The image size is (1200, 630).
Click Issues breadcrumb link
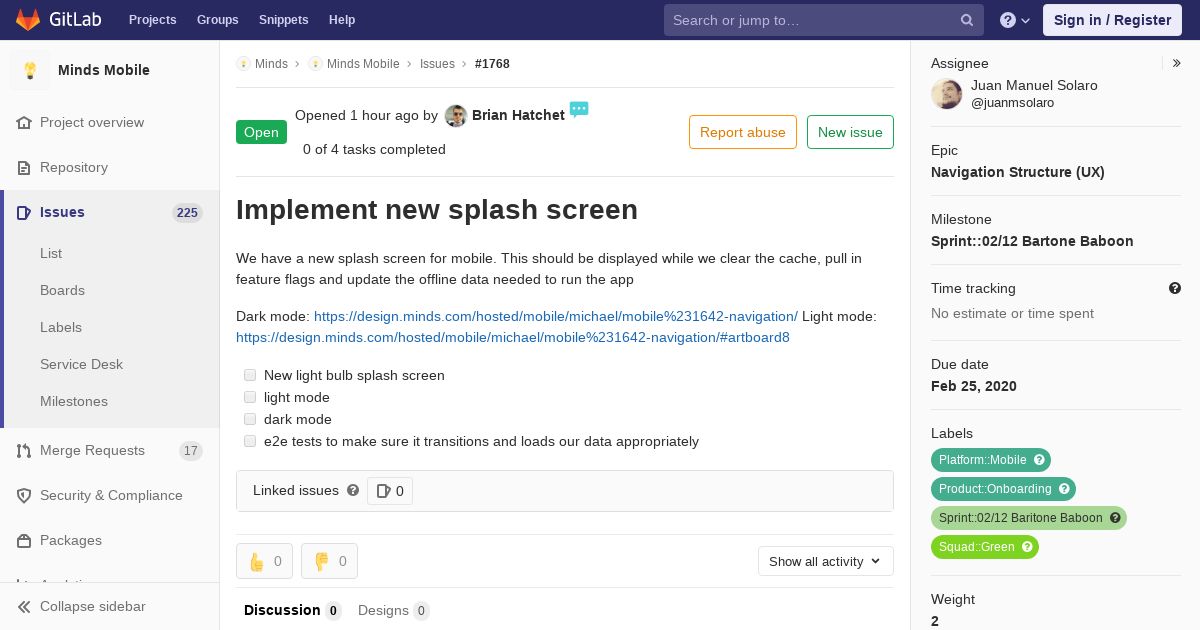(437, 63)
